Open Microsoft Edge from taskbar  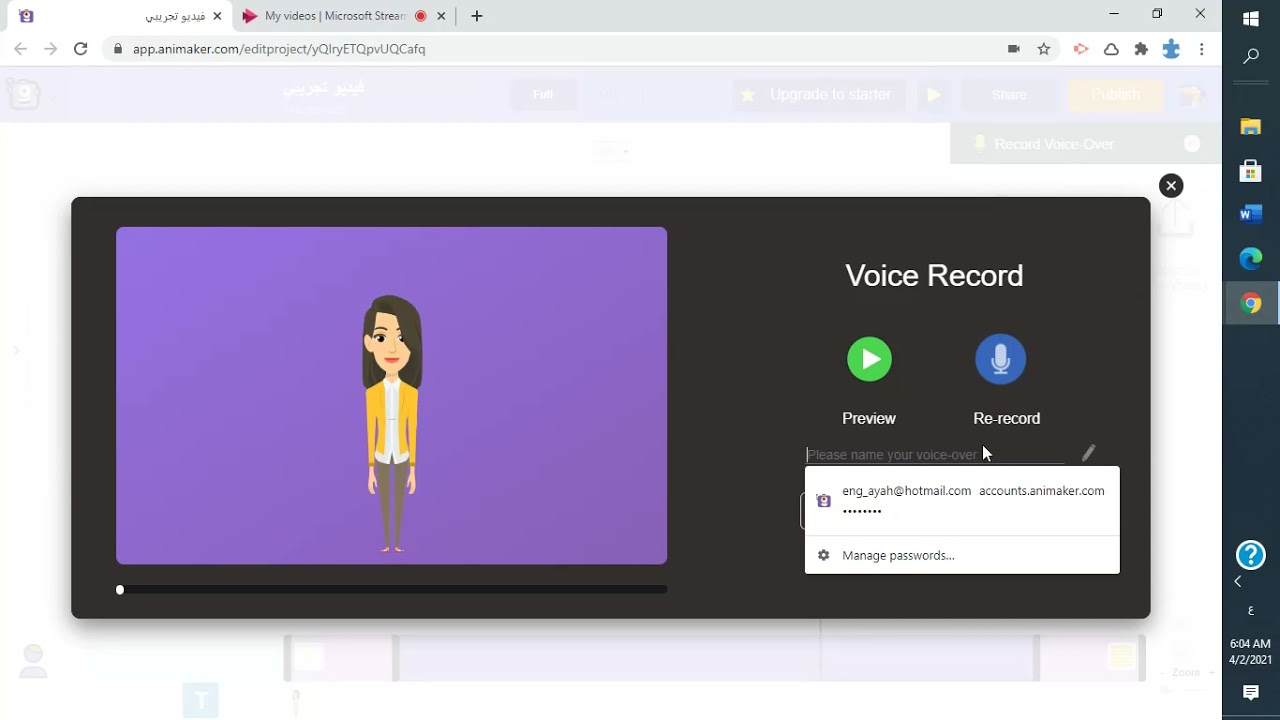pyautogui.click(x=1251, y=259)
